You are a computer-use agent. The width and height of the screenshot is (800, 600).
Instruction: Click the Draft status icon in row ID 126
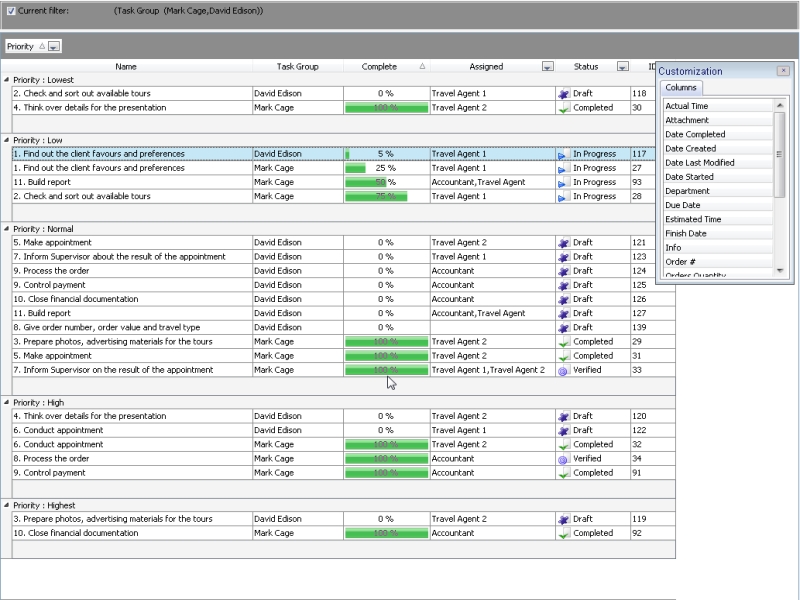tap(563, 299)
